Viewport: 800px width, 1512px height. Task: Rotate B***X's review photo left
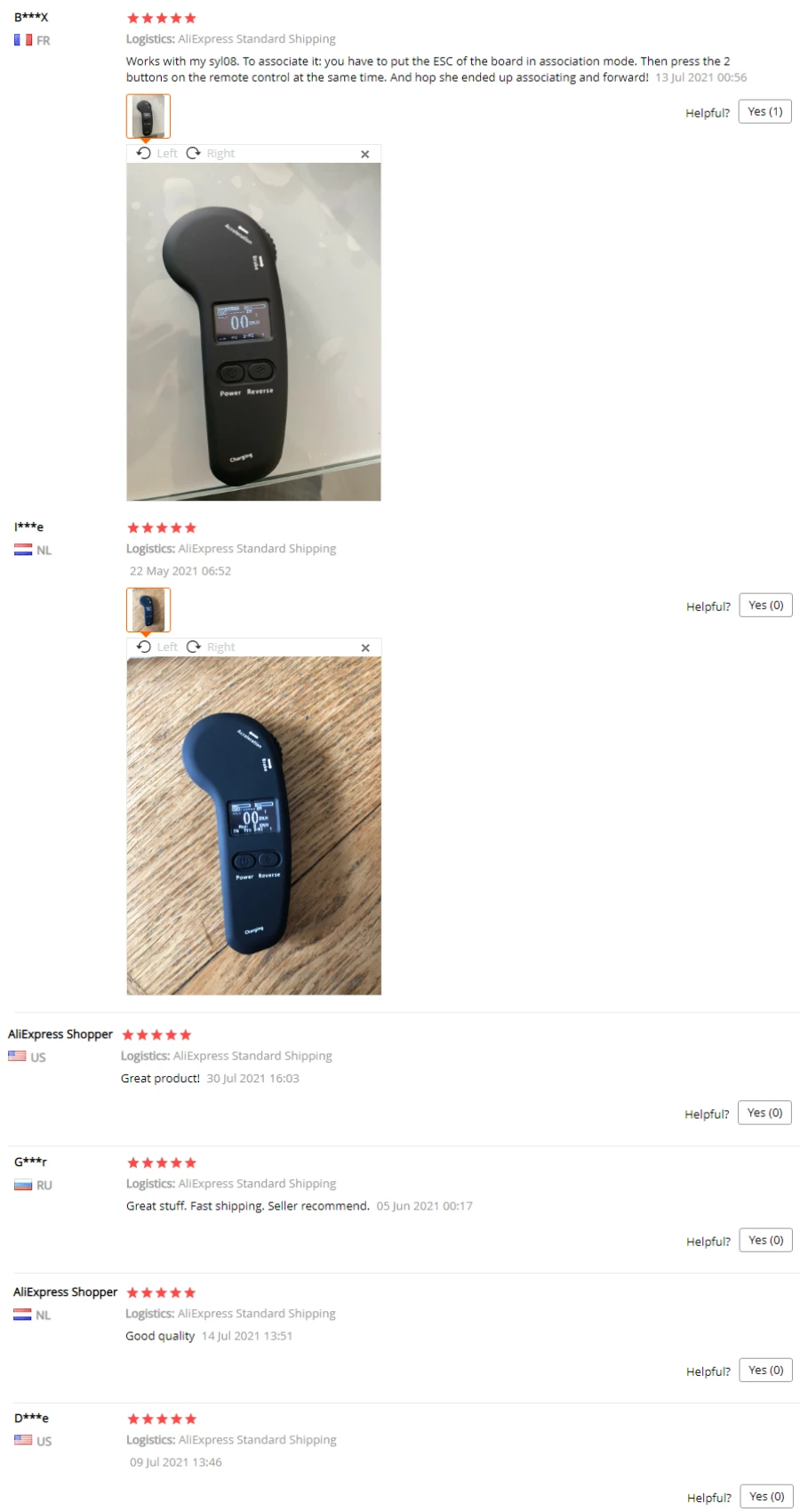coord(156,153)
